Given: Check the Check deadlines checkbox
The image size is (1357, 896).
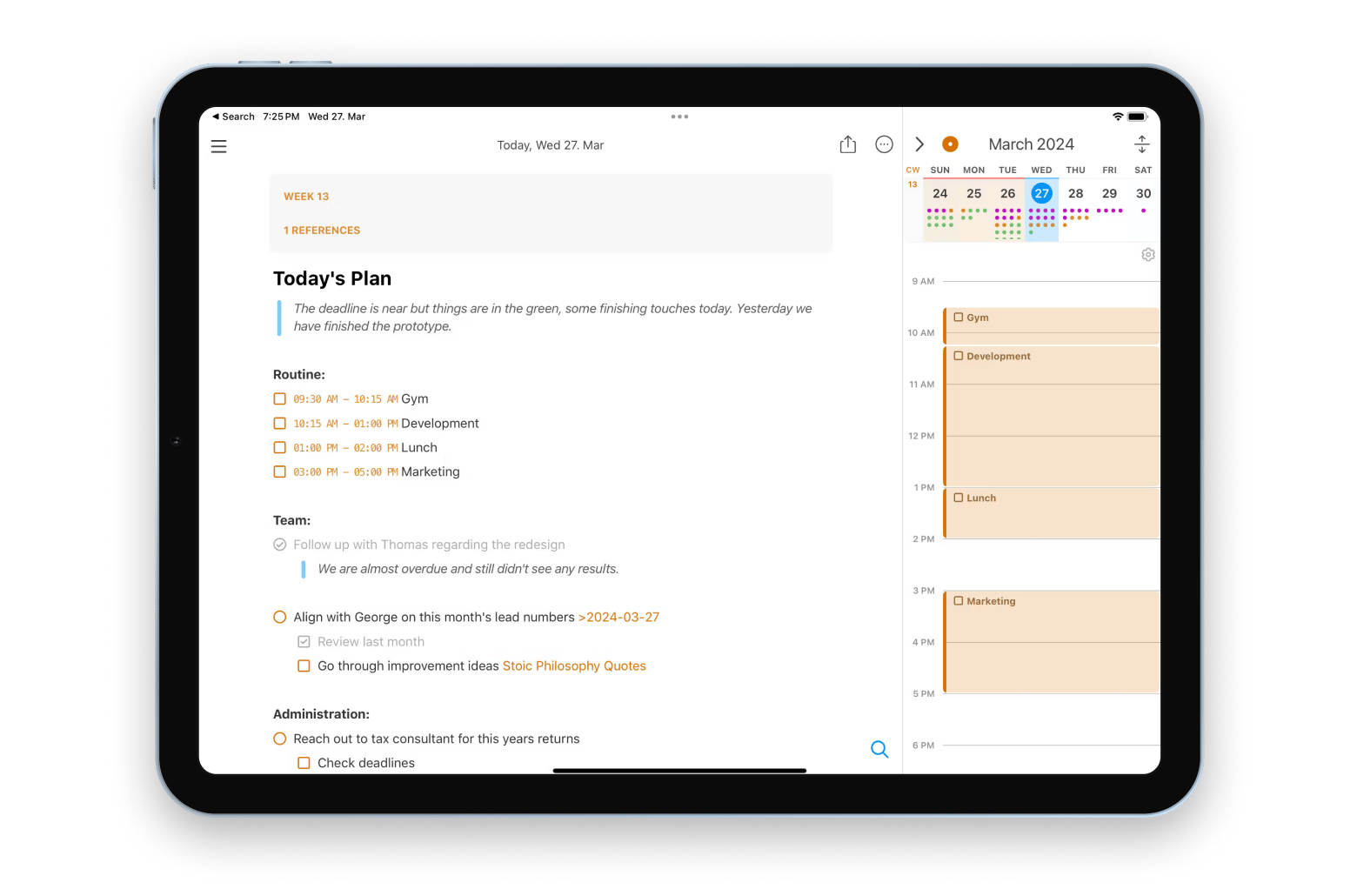Looking at the screenshot, I should coord(304,763).
